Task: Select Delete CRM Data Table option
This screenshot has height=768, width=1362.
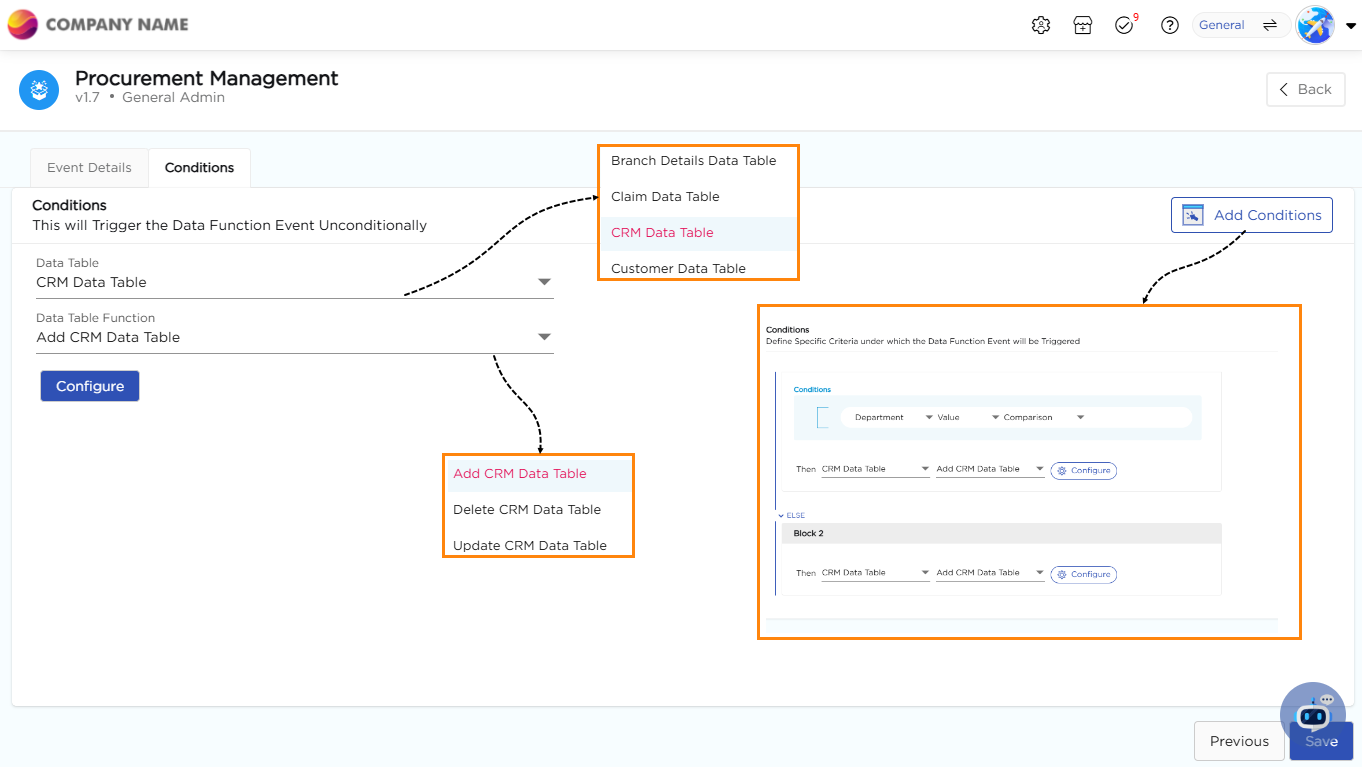Action: point(527,510)
